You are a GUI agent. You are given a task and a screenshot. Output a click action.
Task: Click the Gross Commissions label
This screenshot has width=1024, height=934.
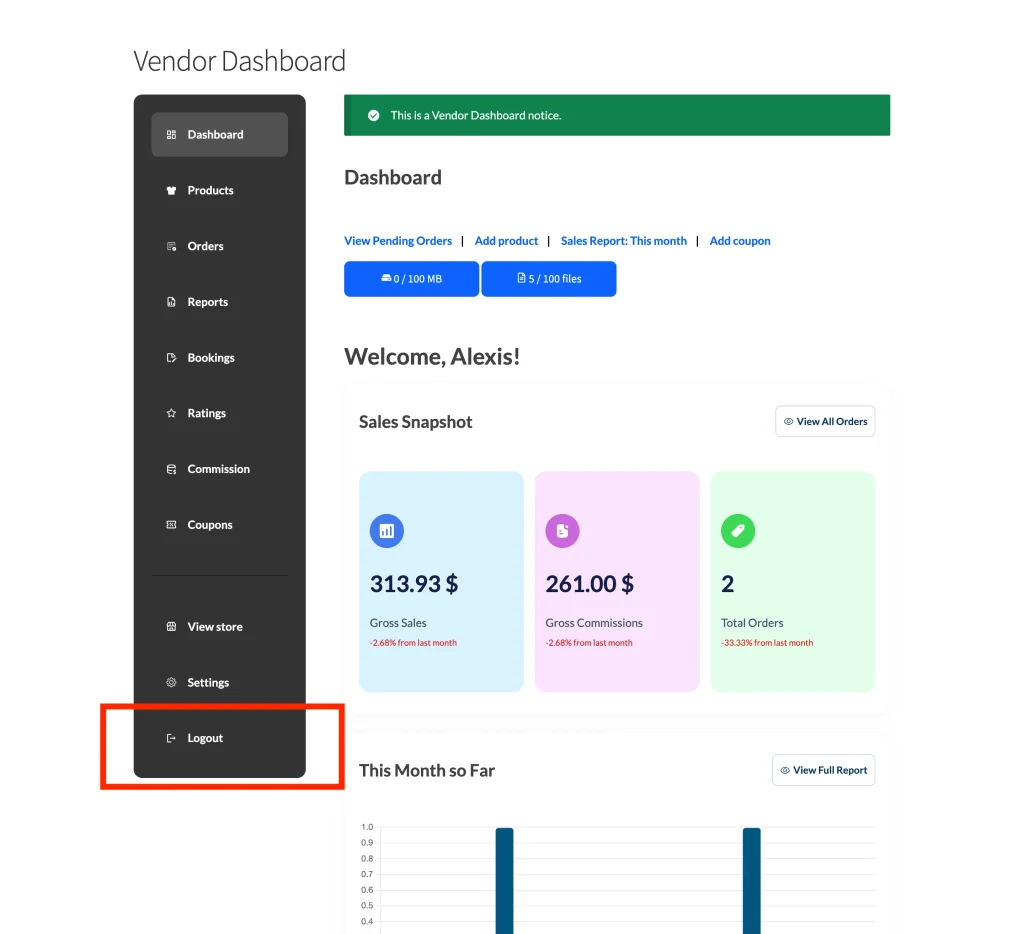click(x=594, y=623)
